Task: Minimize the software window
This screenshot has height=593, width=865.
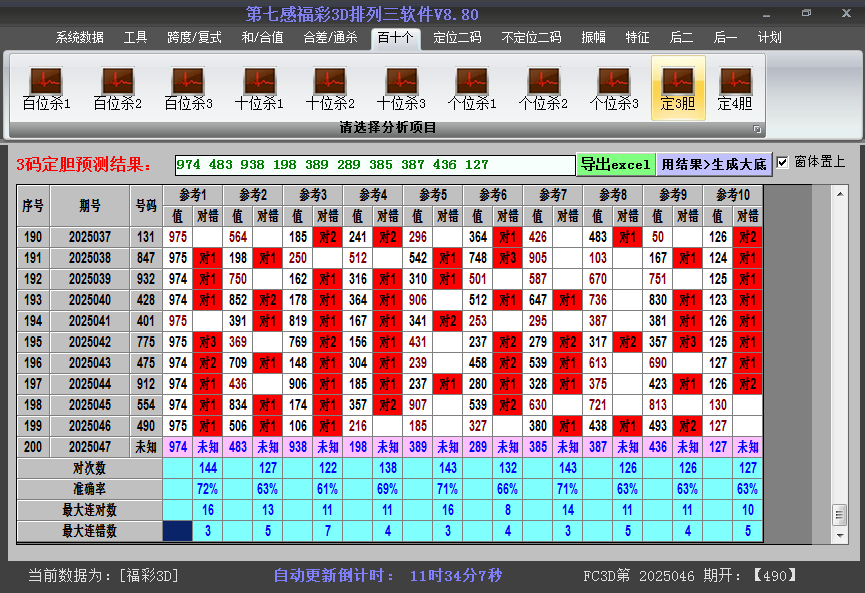Action: (767, 14)
